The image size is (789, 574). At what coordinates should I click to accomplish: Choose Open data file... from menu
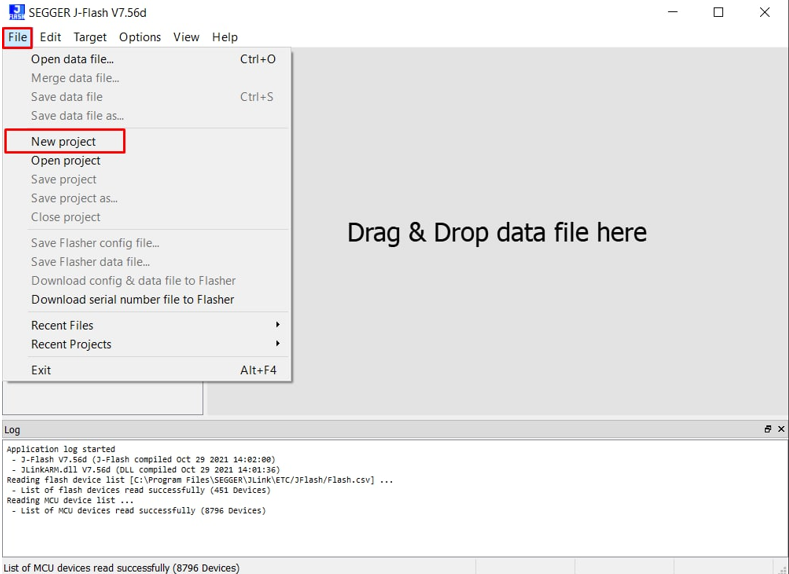click(147, 59)
